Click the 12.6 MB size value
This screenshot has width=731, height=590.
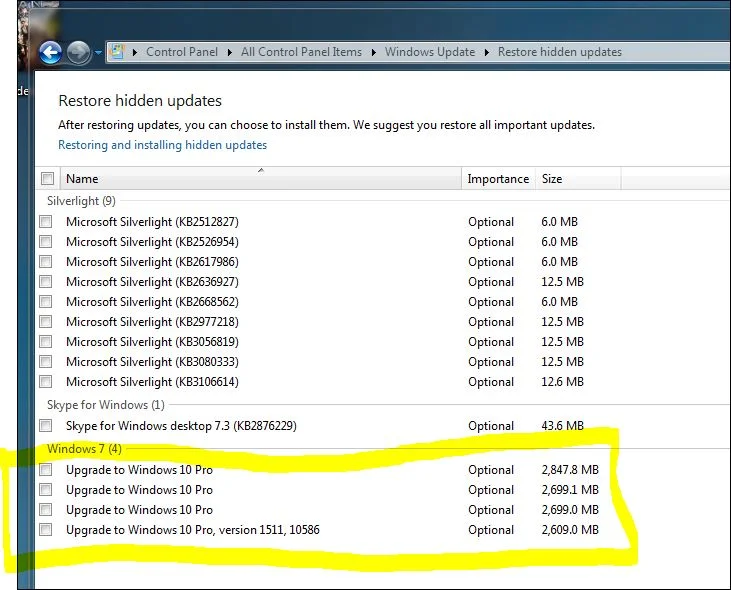pos(563,382)
